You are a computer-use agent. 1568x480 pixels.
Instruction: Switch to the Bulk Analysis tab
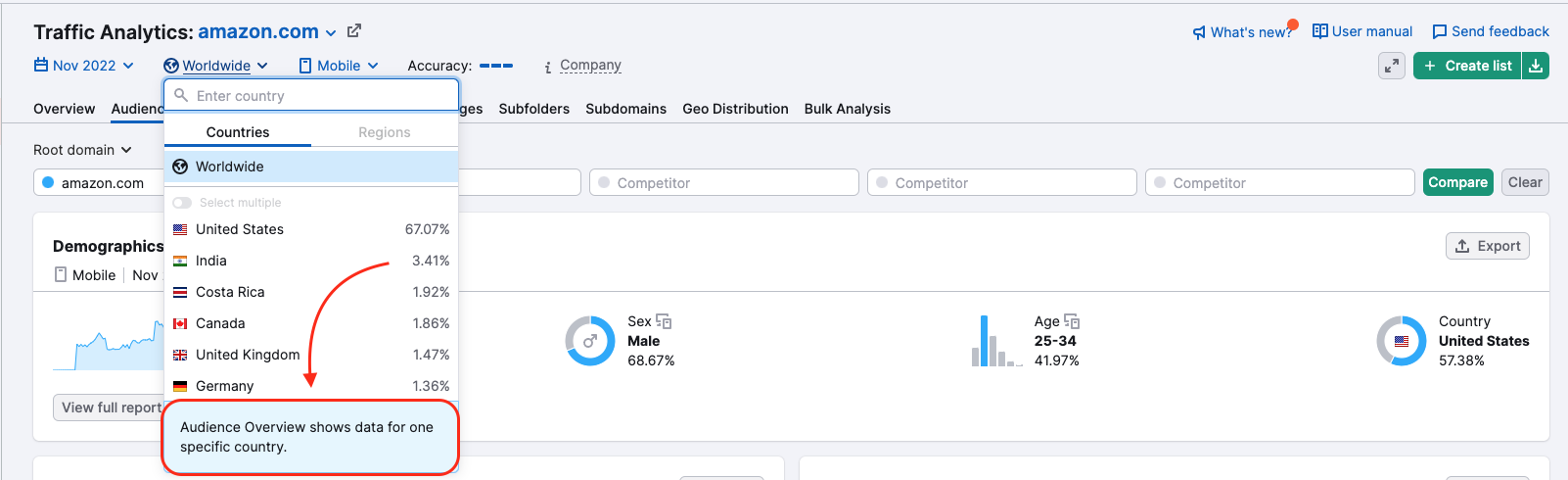[x=848, y=109]
